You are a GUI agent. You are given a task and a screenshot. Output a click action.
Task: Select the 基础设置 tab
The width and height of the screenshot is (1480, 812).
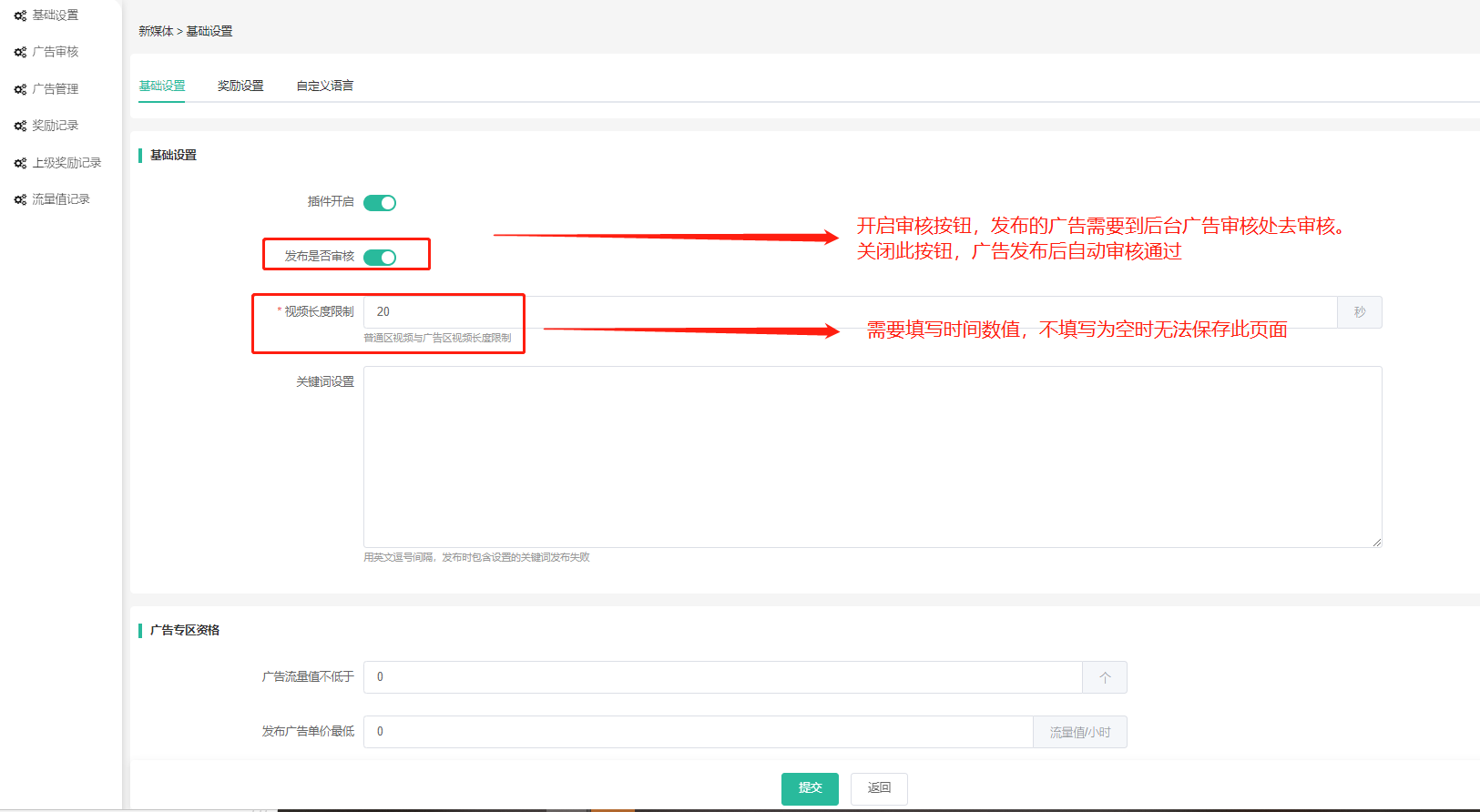[x=162, y=86]
